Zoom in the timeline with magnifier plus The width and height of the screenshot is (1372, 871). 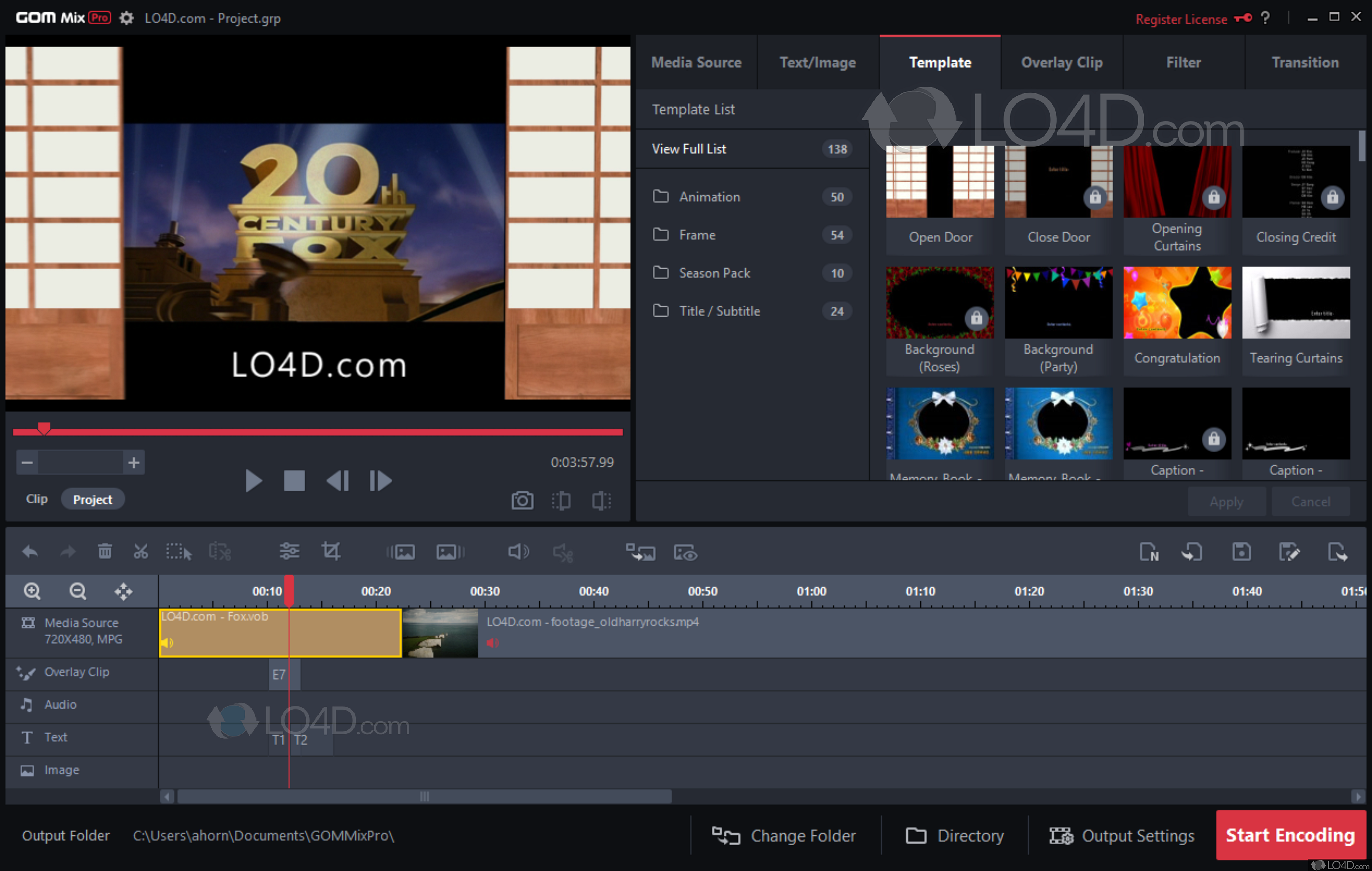click(x=32, y=591)
